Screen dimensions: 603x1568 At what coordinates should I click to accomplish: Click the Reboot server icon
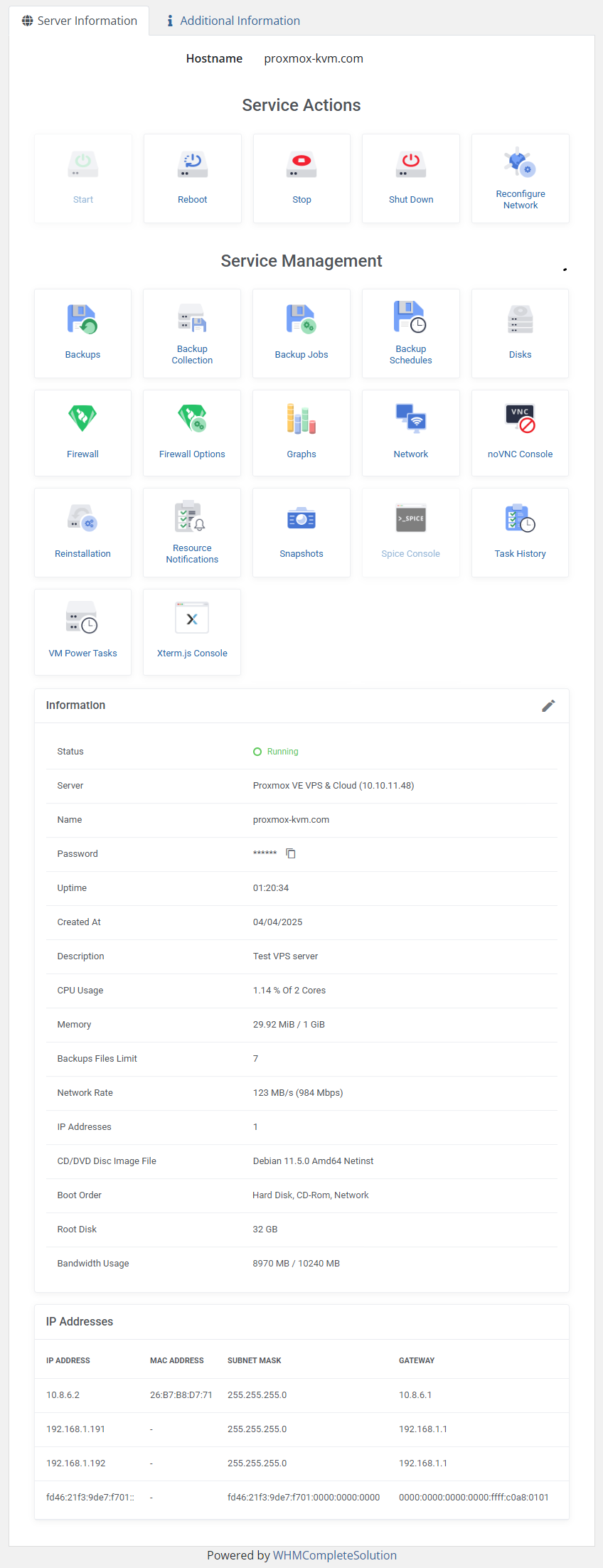[192, 164]
